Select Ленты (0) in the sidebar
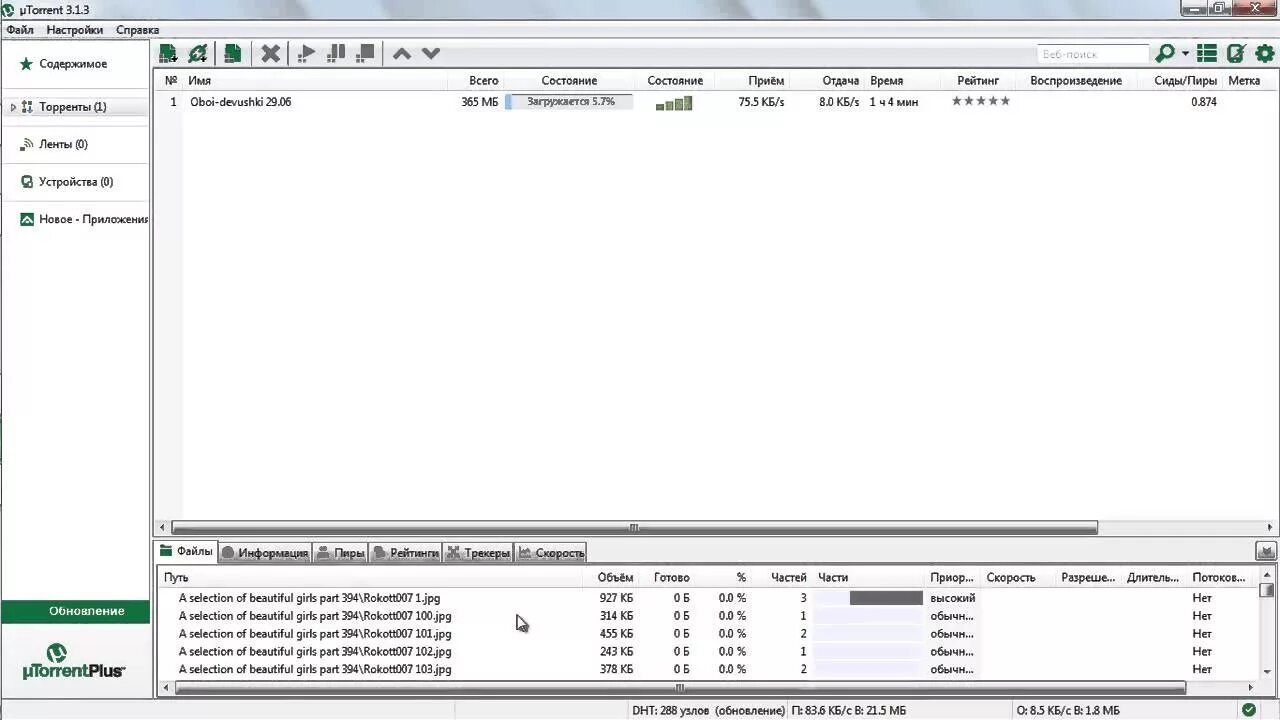 tap(63, 144)
